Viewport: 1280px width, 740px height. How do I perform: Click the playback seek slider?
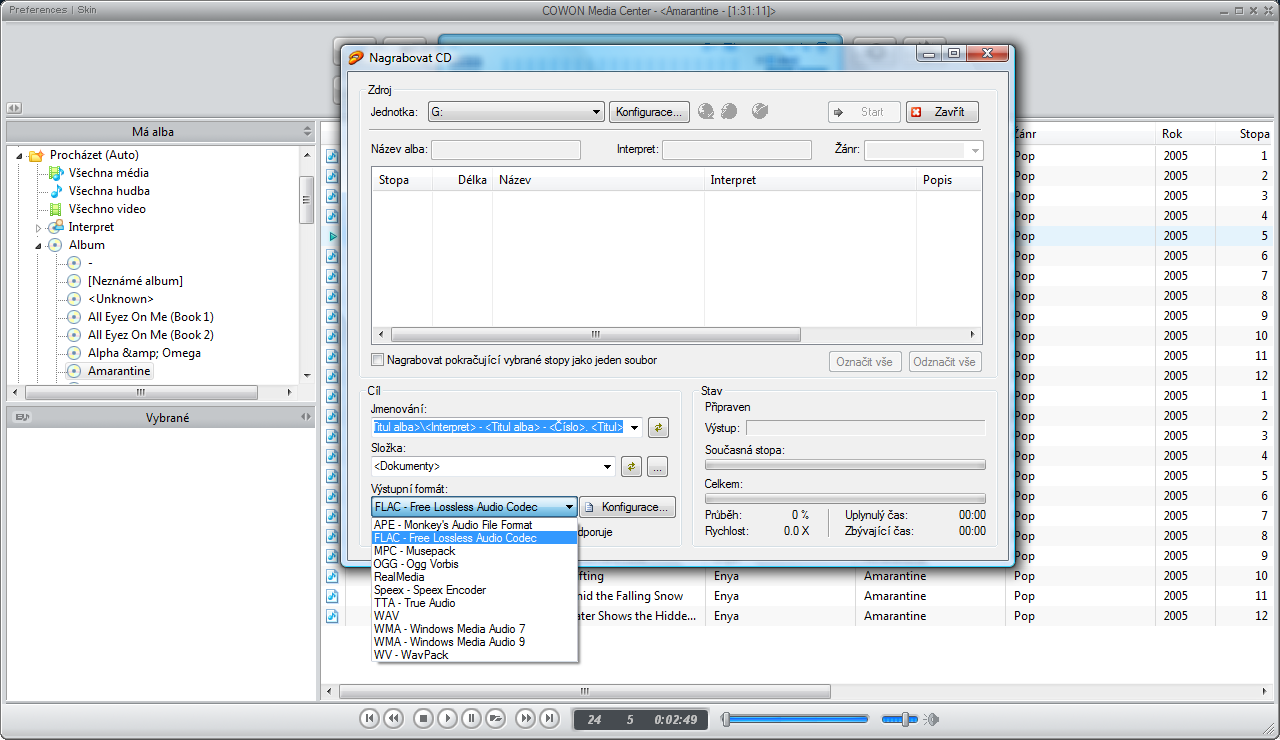(x=795, y=718)
